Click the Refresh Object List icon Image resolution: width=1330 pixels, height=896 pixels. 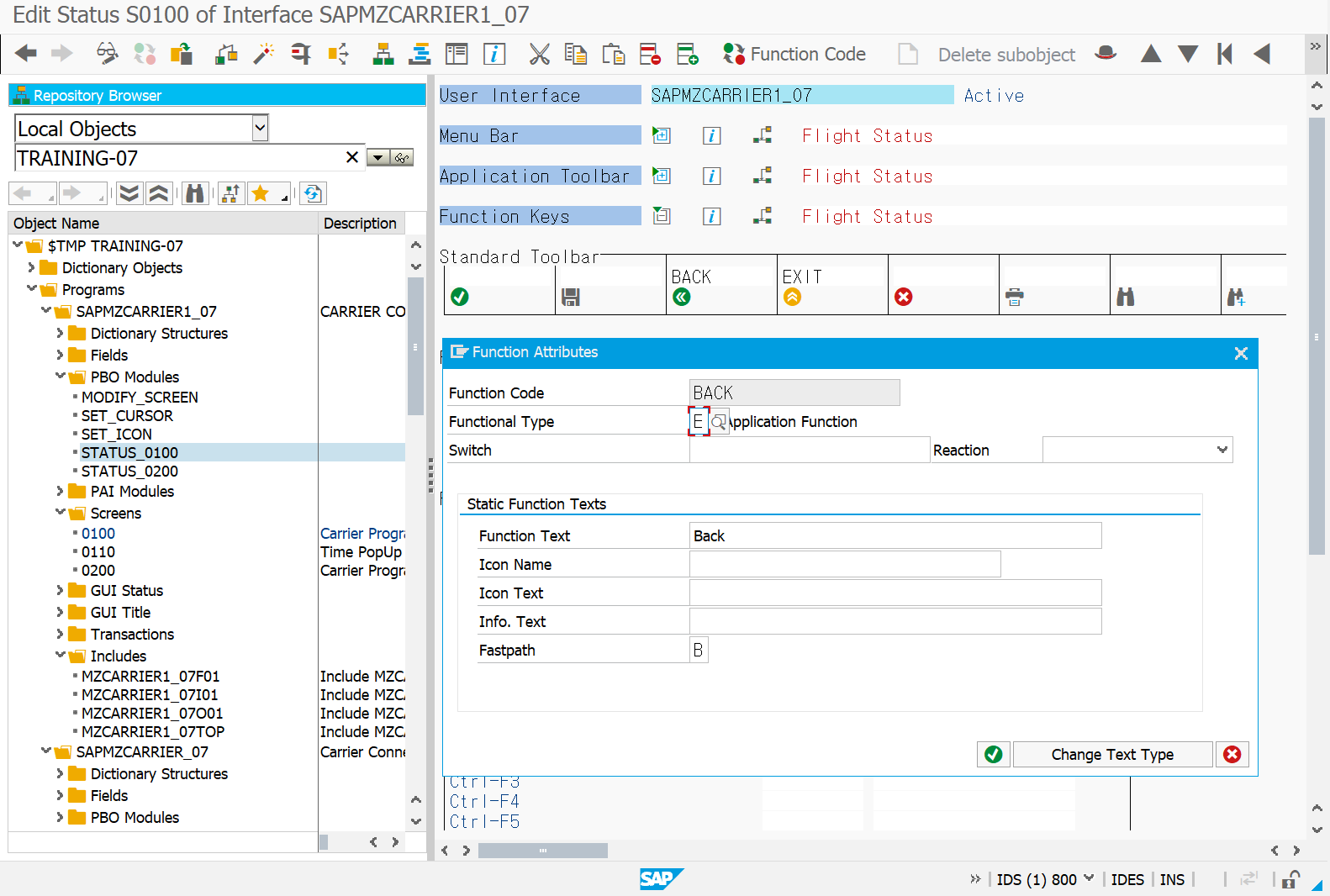(313, 193)
